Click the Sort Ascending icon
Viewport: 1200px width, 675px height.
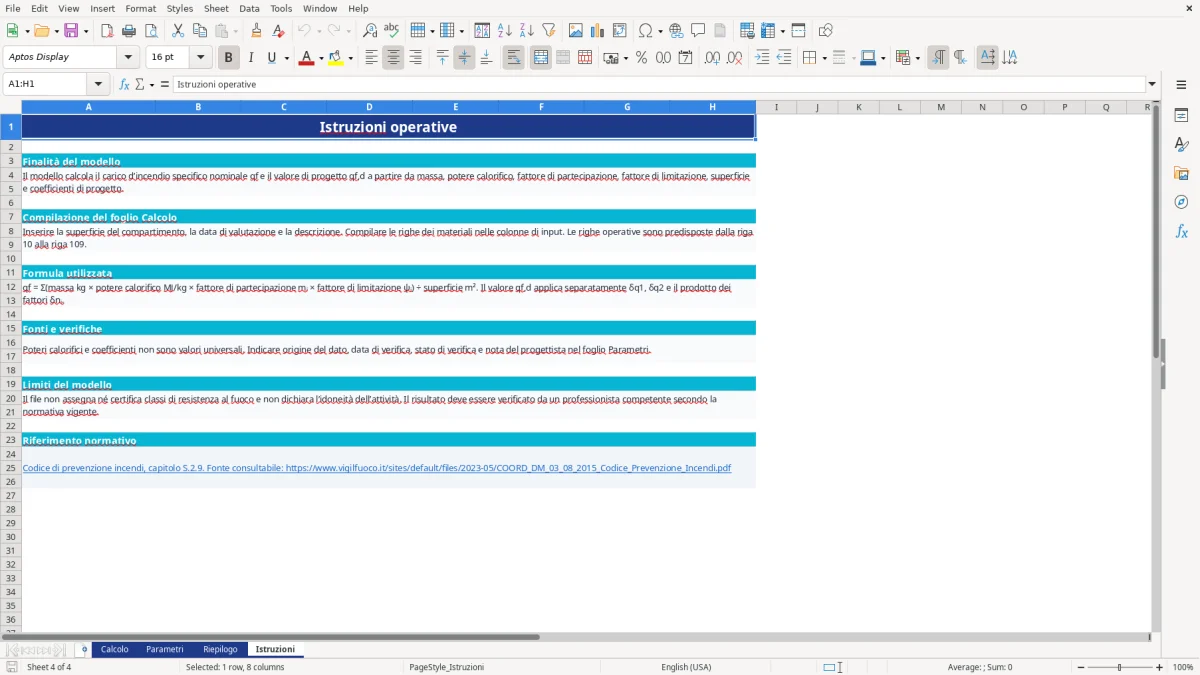[x=504, y=31]
